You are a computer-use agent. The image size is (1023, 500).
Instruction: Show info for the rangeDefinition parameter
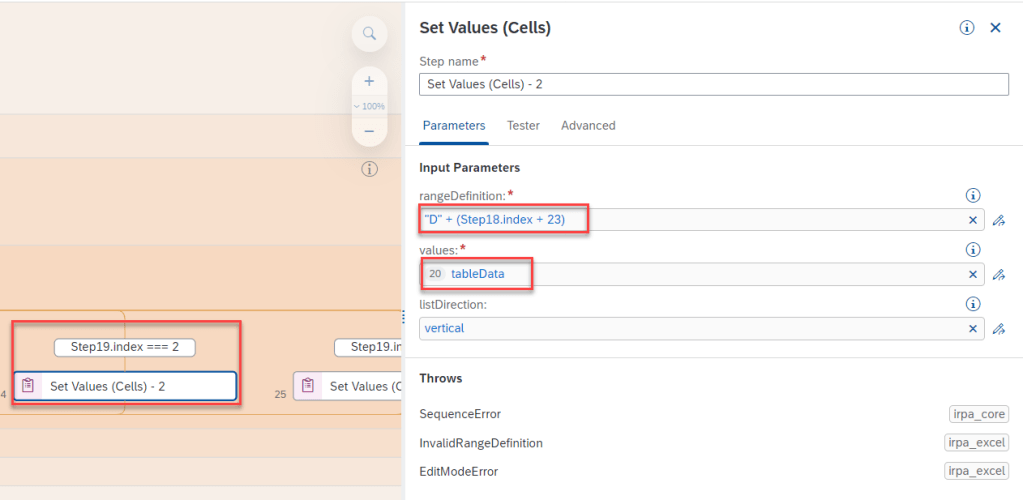click(972, 196)
